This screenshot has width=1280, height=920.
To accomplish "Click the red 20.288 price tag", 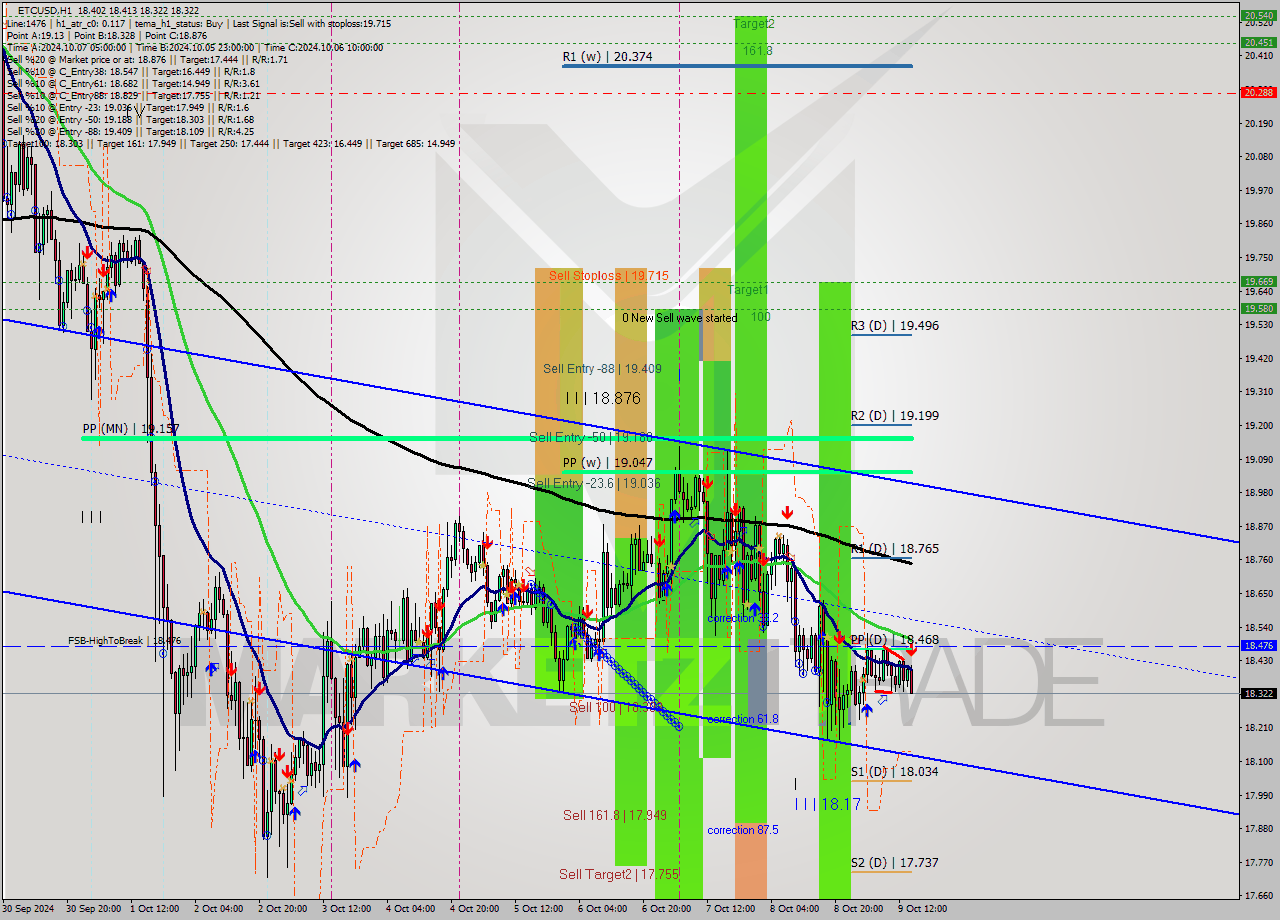I will point(1258,92).
